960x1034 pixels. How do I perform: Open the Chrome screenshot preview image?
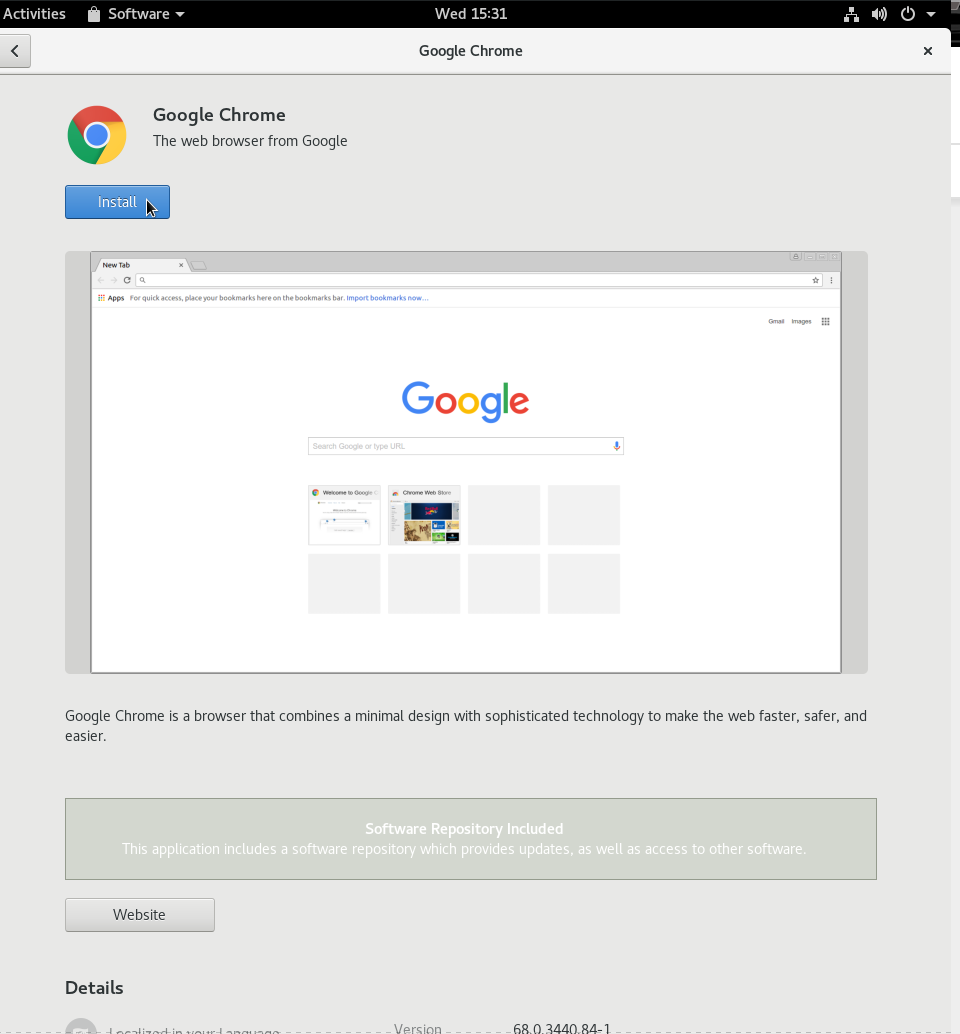click(x=466, y=462)
